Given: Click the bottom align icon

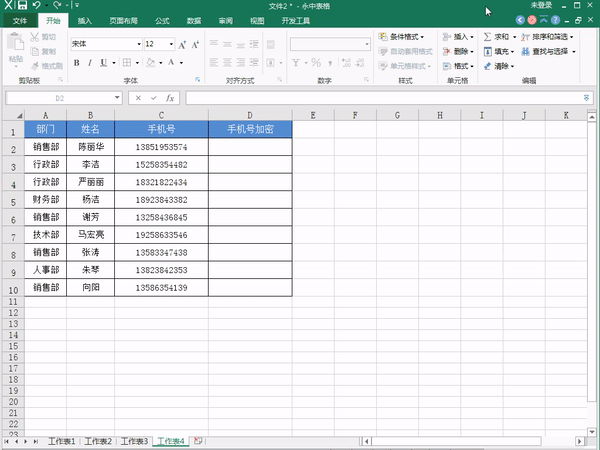Looking at the screenshot, I should click(x=241, y=44).
